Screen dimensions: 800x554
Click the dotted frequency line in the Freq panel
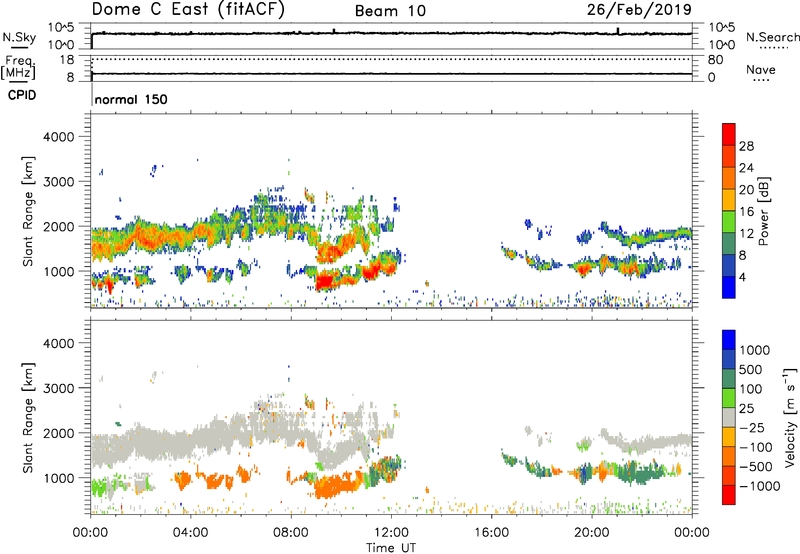(x=391, y=59)
